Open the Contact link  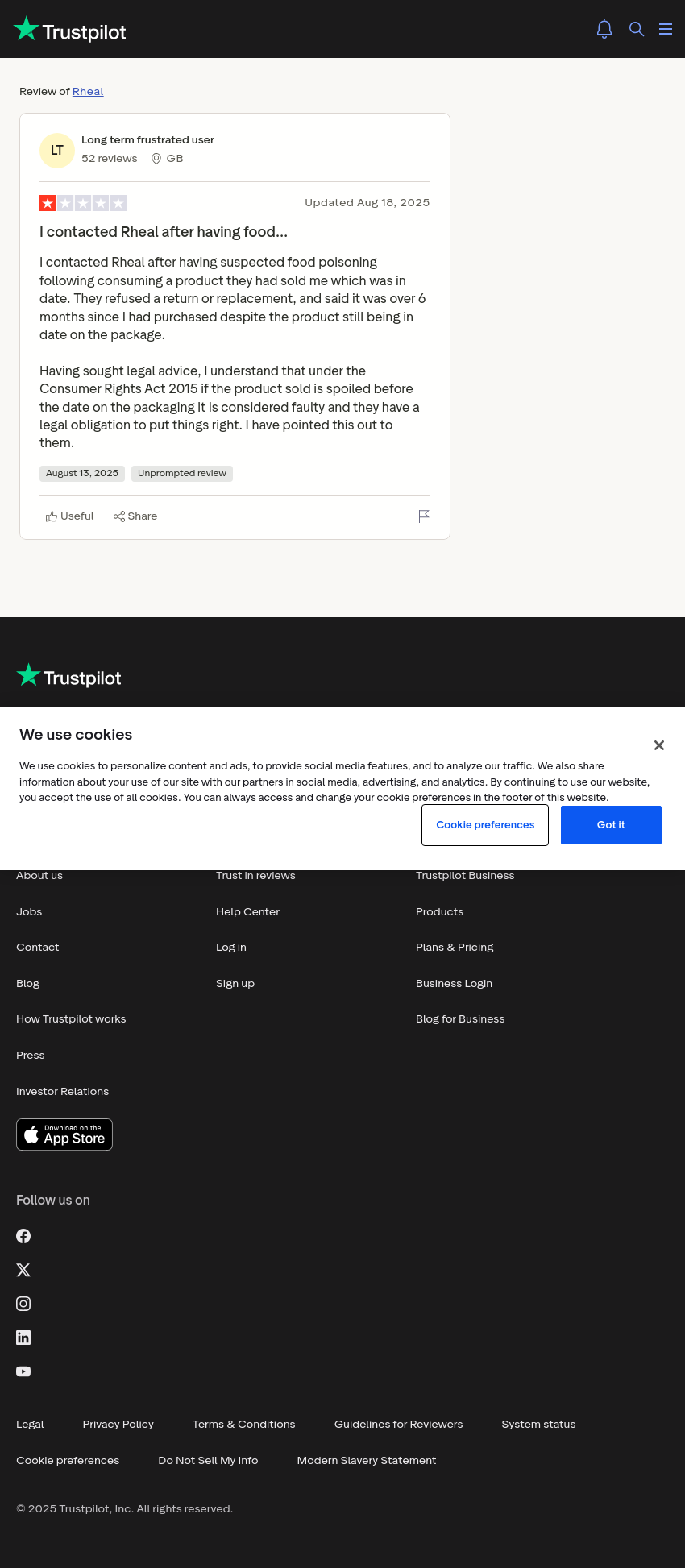pos(38,948)
